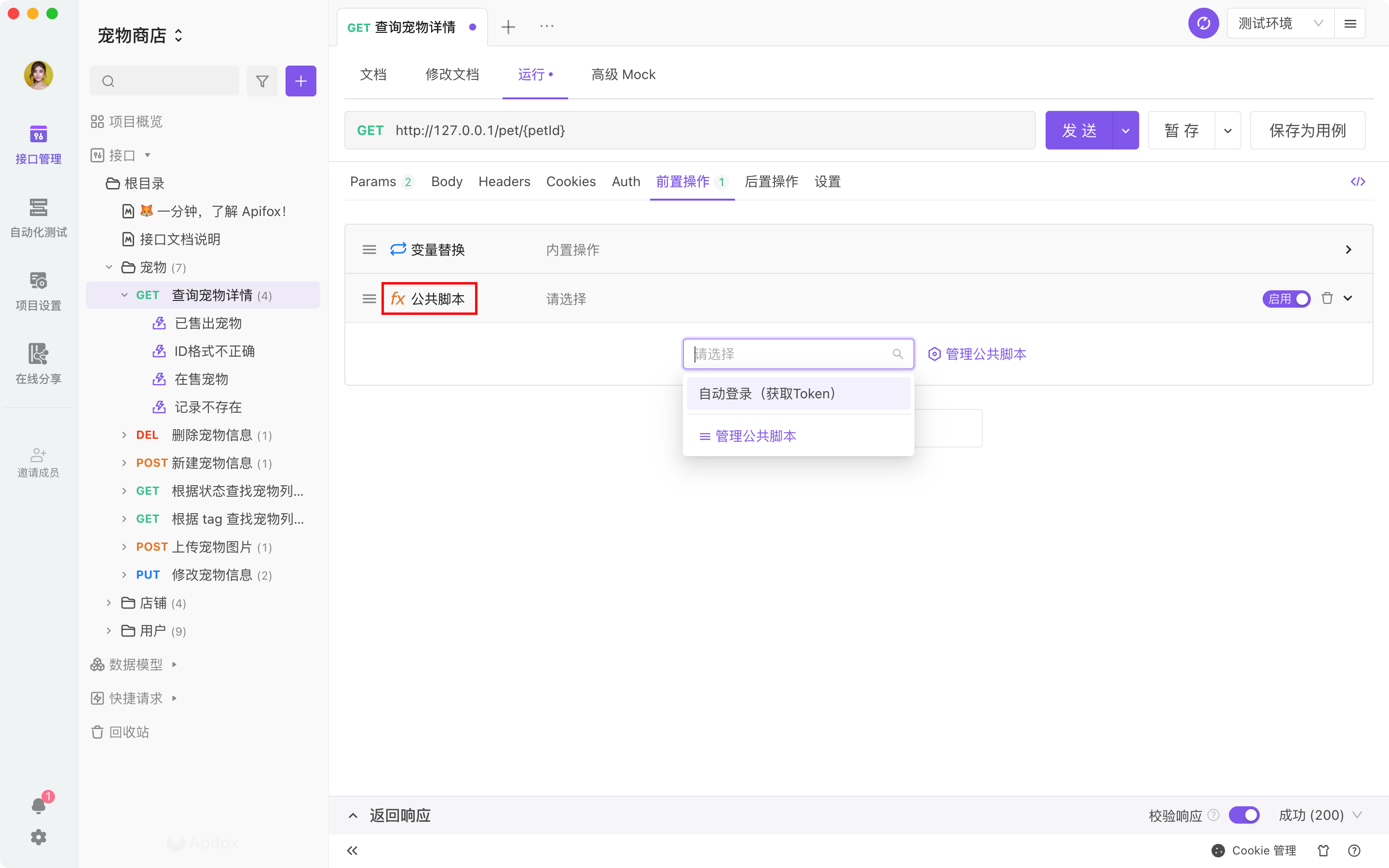Click the code view icon

click(x=1358, y=182)
